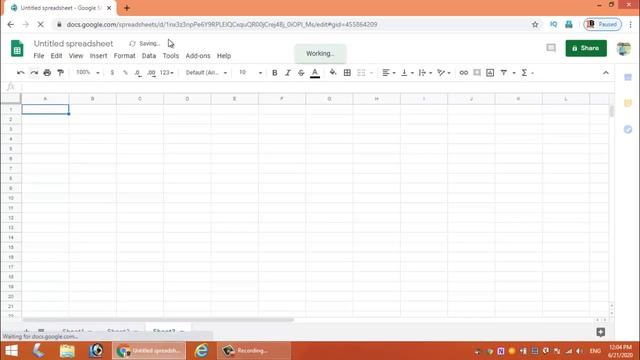Bookmark page with the star icon
The width and height of the screenshot is (640, 360).
click(535, 24)
